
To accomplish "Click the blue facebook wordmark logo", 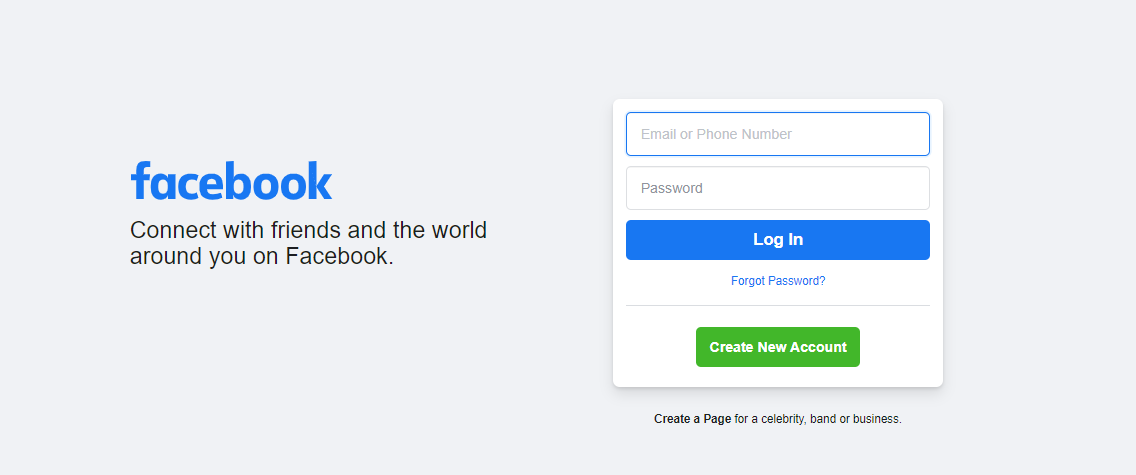I will pyautogui.click(x=231, y=180).
